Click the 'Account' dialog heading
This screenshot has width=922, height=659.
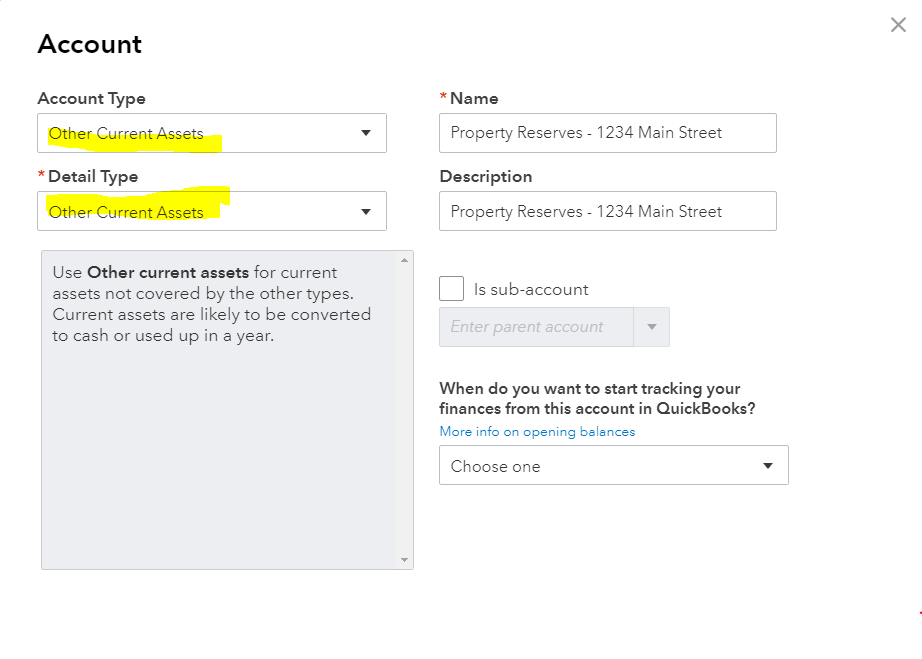(90, 44)
